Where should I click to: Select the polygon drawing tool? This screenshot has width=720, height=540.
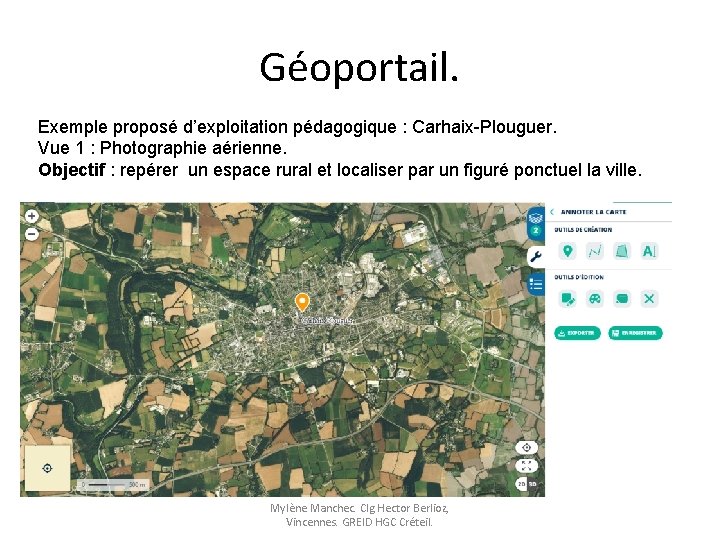pos(622,251)
